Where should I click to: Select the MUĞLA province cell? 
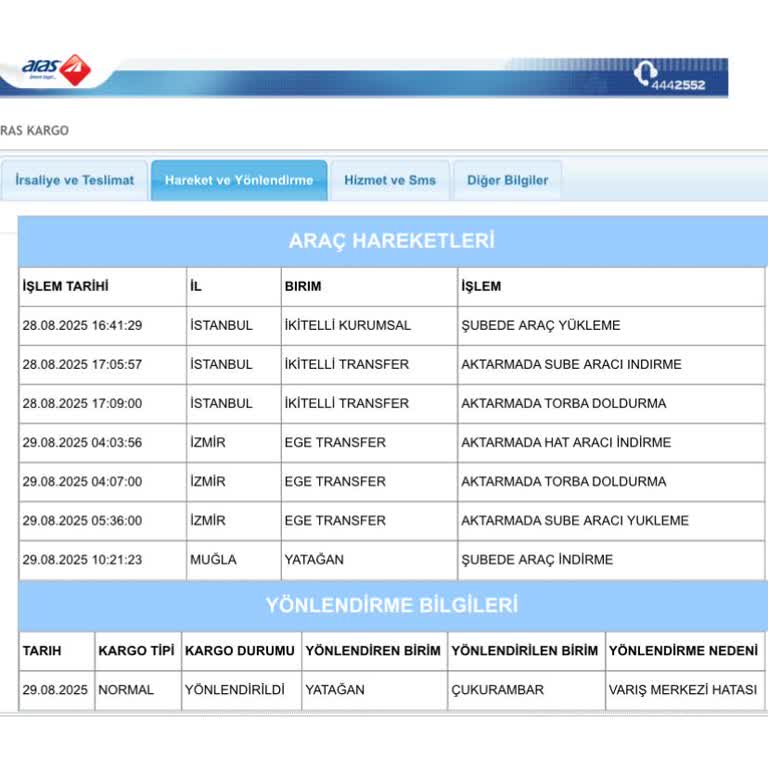(213, 559)
